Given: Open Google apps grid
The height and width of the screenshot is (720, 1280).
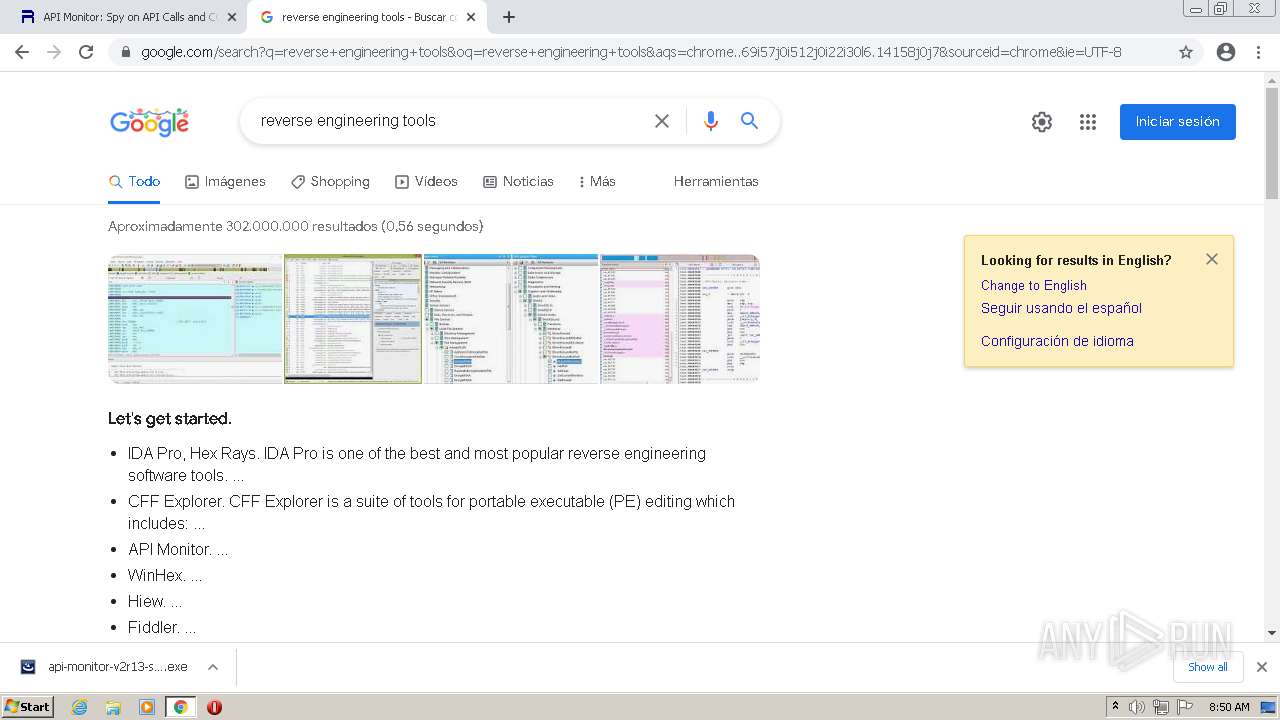Looking at the screenshot, I should (x=1088, y=122).
